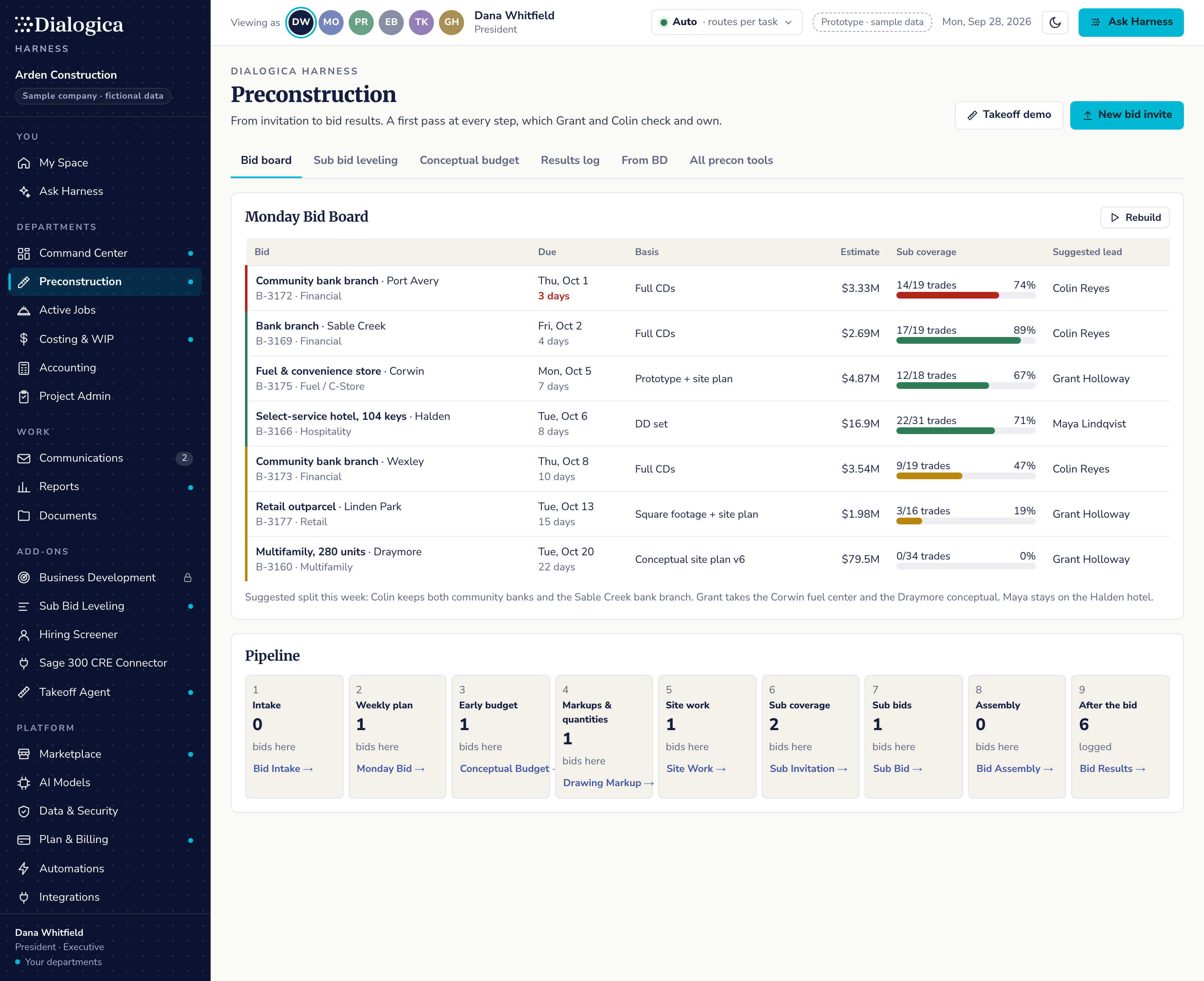
Task: Open Documents folder icon
Action: [24, 516]
